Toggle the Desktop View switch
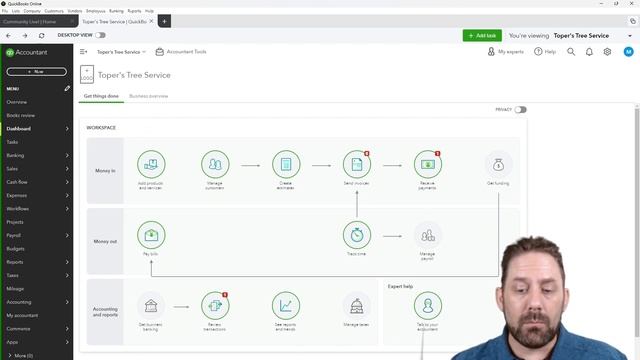Image resolution: width=640 pixels, height=360 pixels. click(x=100, y=35)
